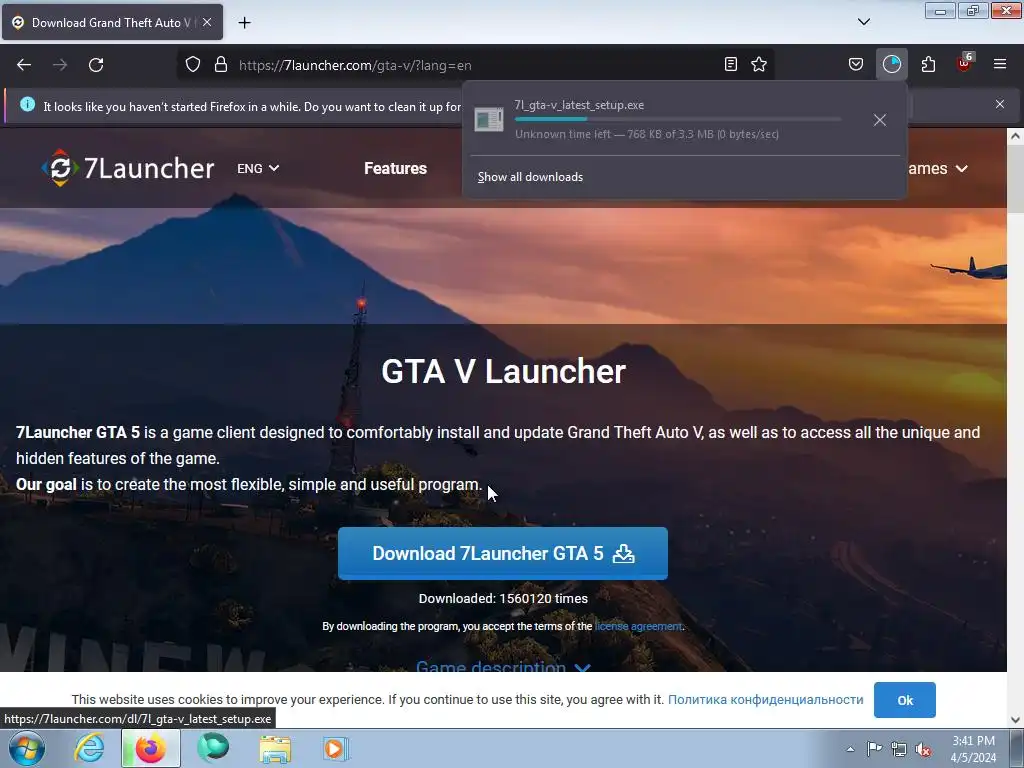Reload the current page
This screenshot has height=768, width=1024.
coord(96,65)
